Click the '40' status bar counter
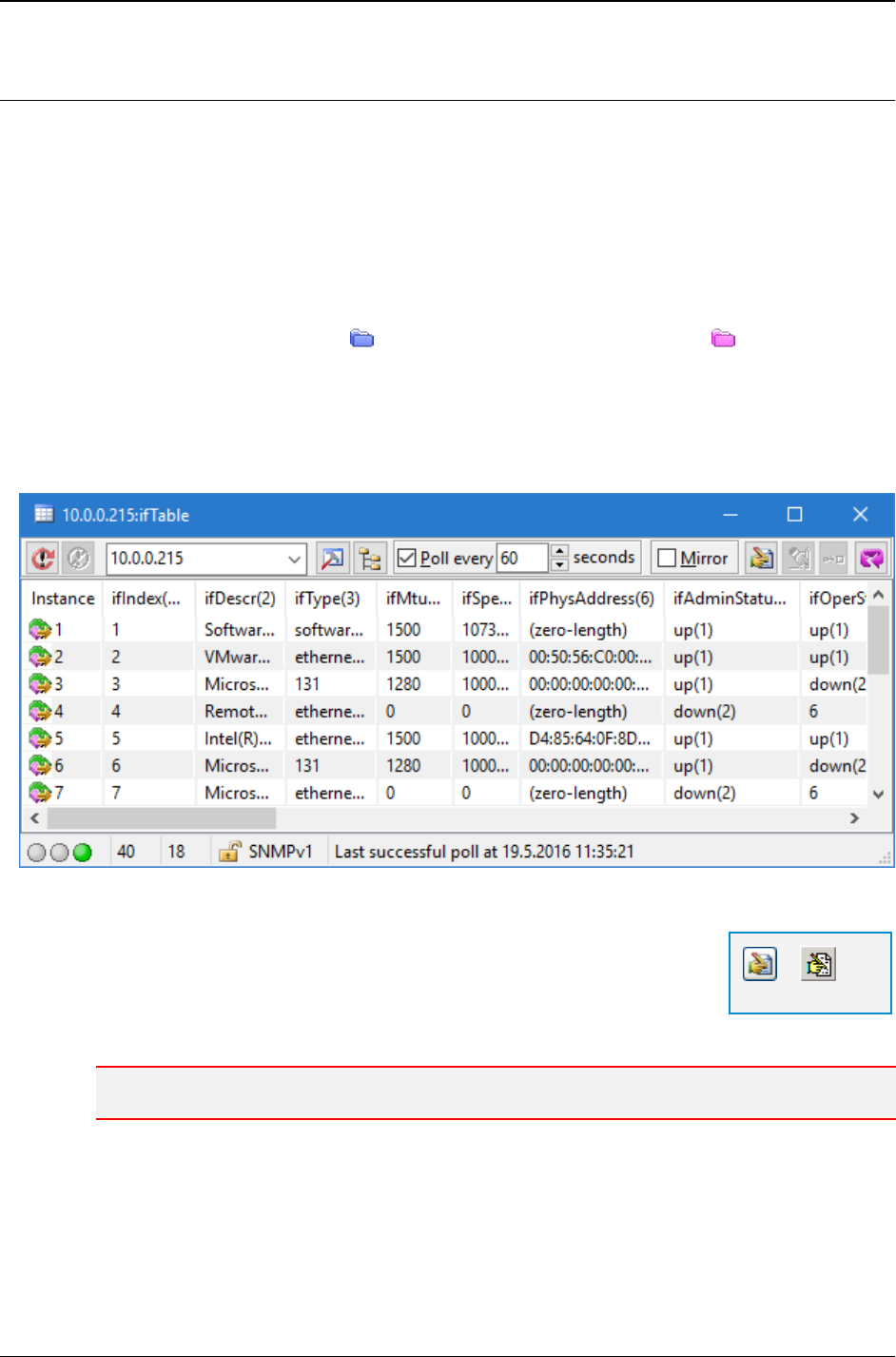Screen dimensions: 896x1357 point(126,852)
